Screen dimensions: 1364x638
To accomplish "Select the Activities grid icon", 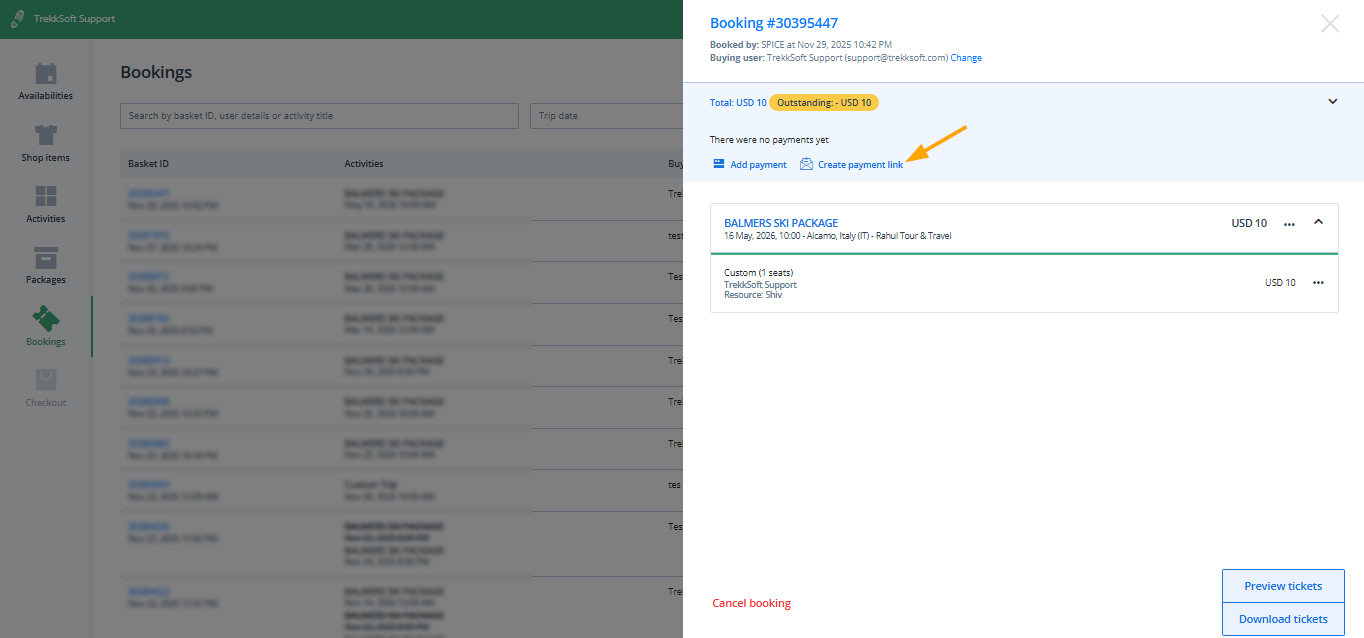I will [46, 196].
